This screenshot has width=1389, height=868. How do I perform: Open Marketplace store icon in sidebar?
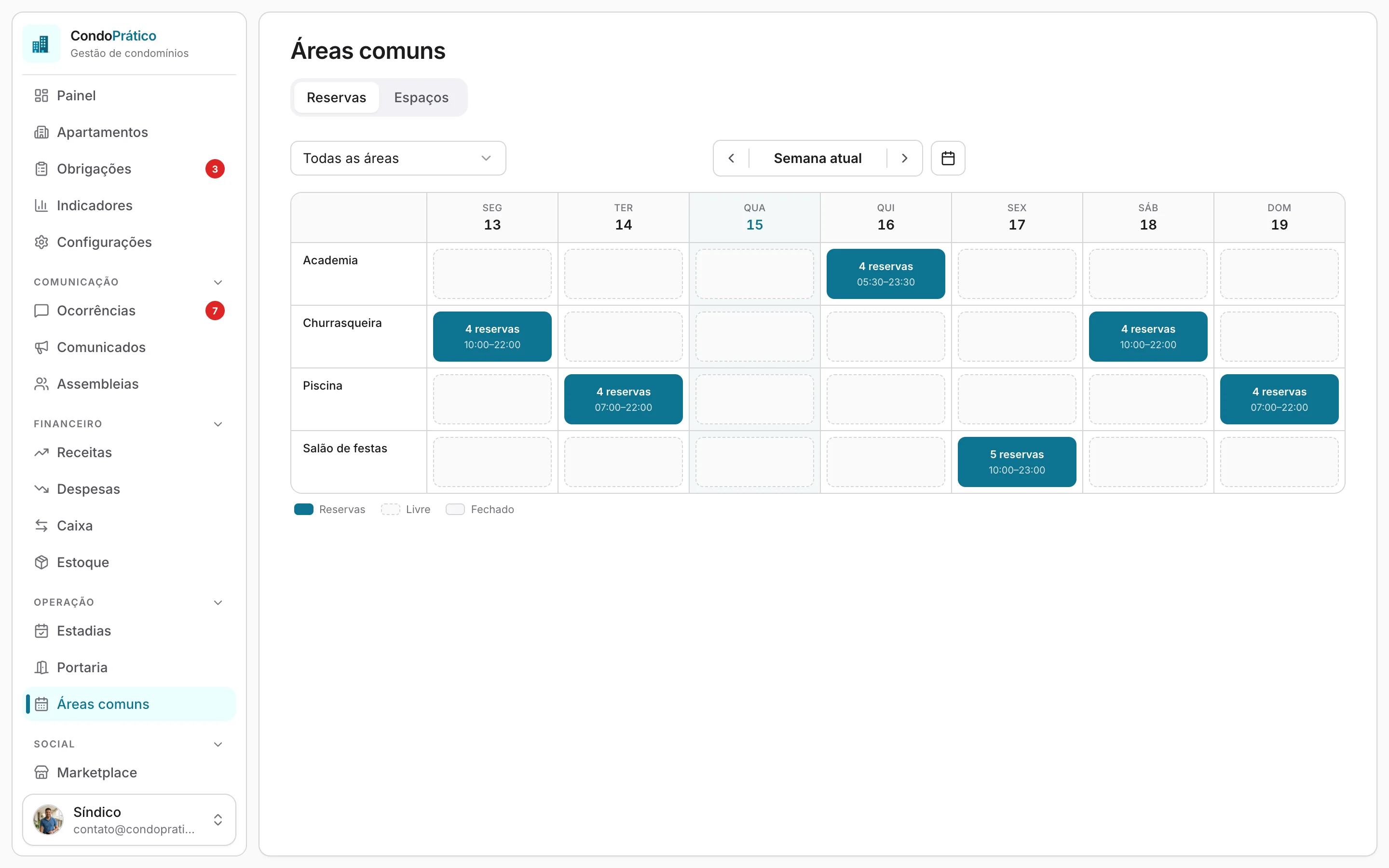[41, 772]
